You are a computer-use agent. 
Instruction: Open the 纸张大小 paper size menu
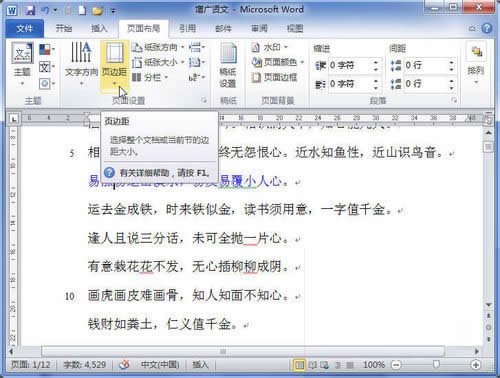tap(157, 62)
